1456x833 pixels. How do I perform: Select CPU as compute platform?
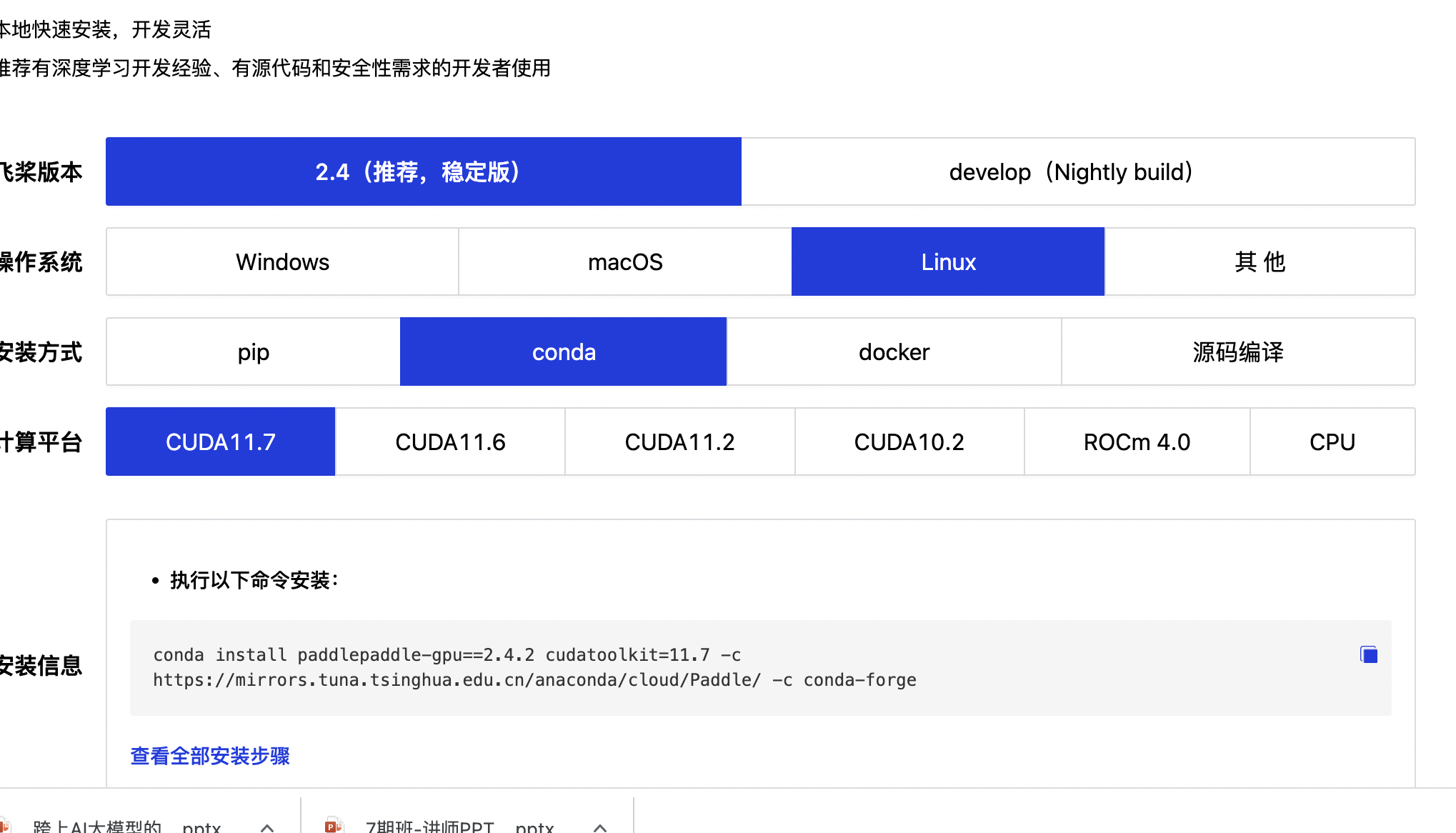pyautogui.click(x=1332, y=442)
